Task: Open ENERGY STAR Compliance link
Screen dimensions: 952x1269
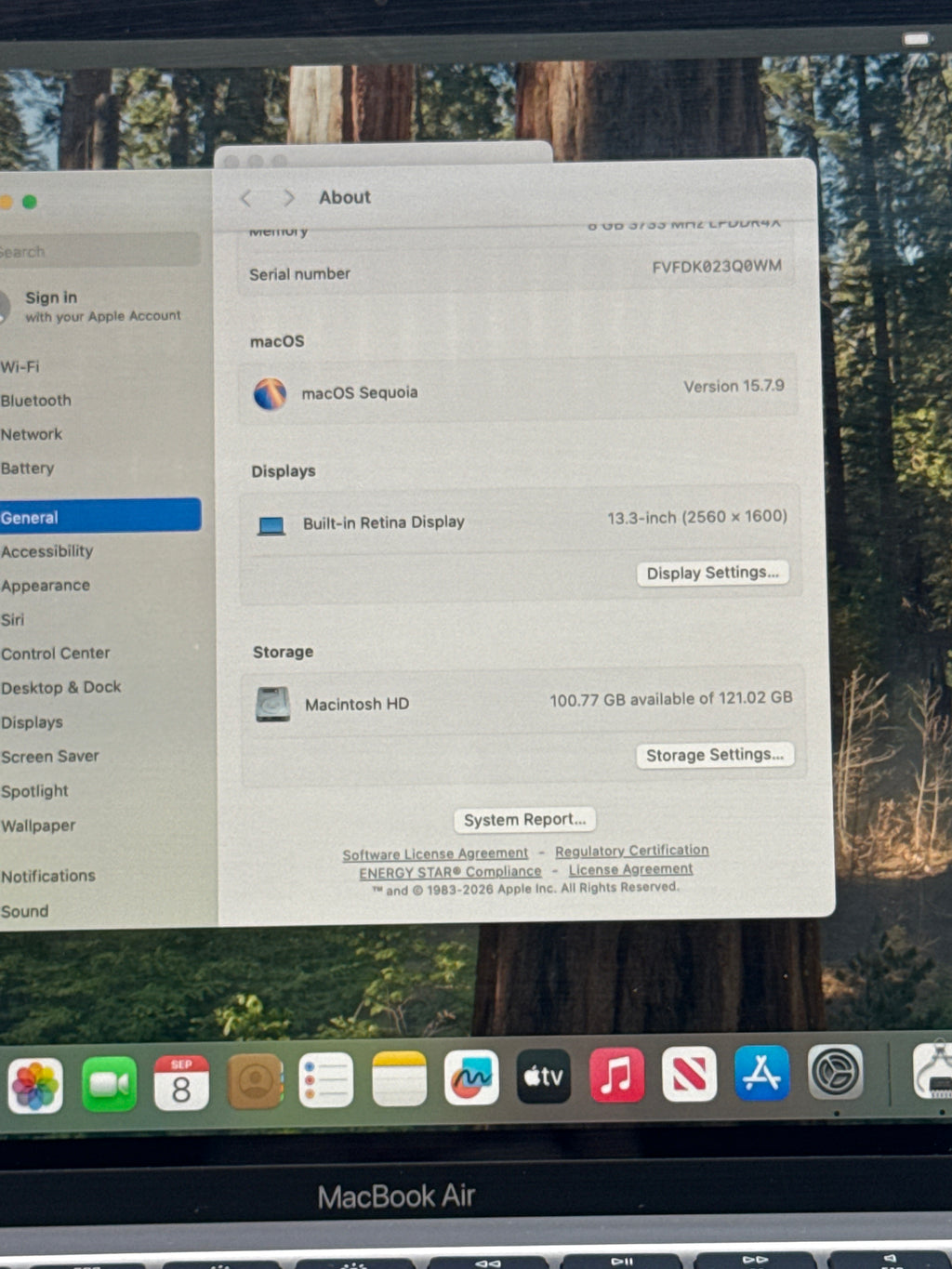Action: 450,872
